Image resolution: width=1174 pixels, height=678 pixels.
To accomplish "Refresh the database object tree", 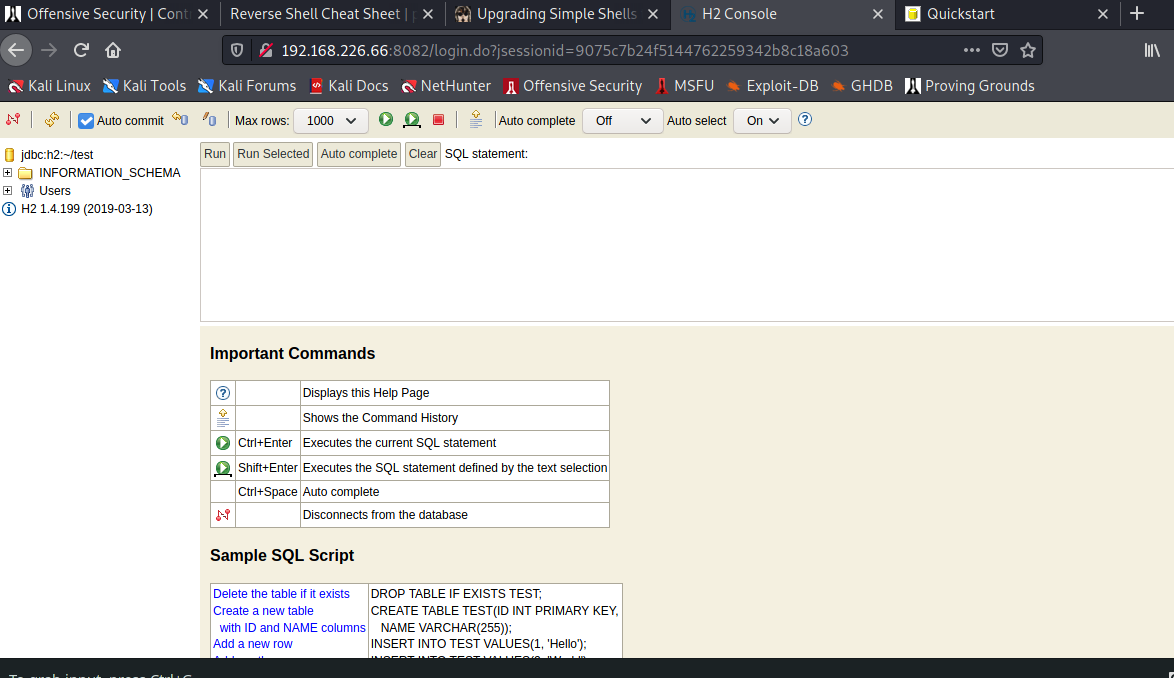I will (51, 119).
